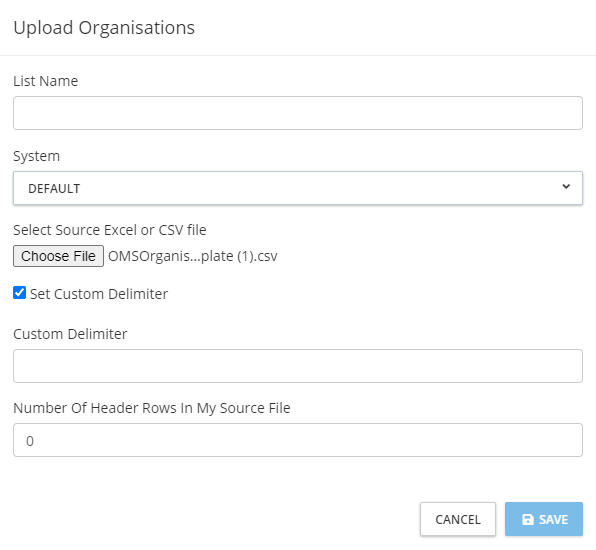Save the organisations upload form
The image size is (596, 550).
[544, 519]
